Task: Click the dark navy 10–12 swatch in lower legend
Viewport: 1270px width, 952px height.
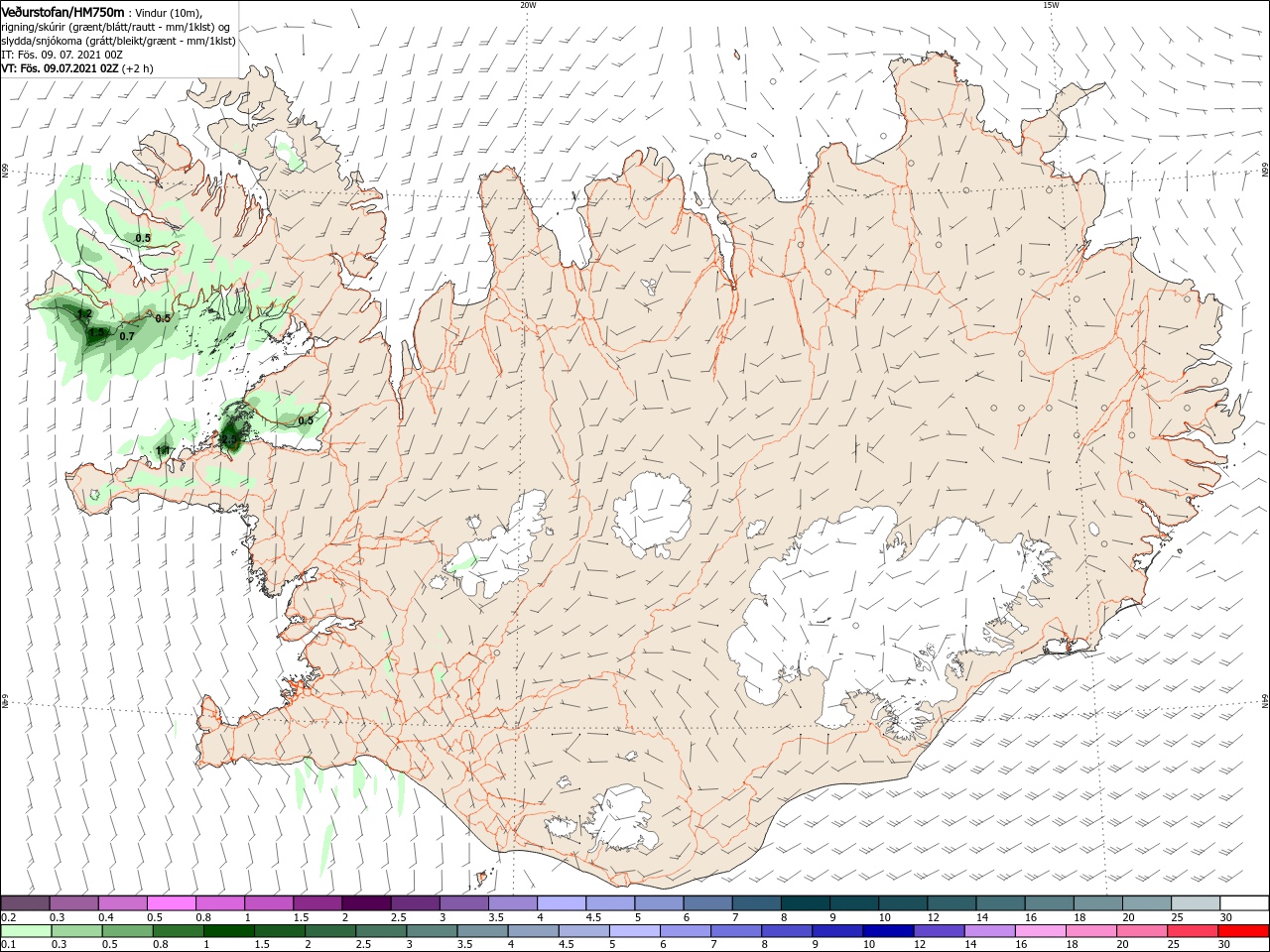Action: [x=888, y=931]
